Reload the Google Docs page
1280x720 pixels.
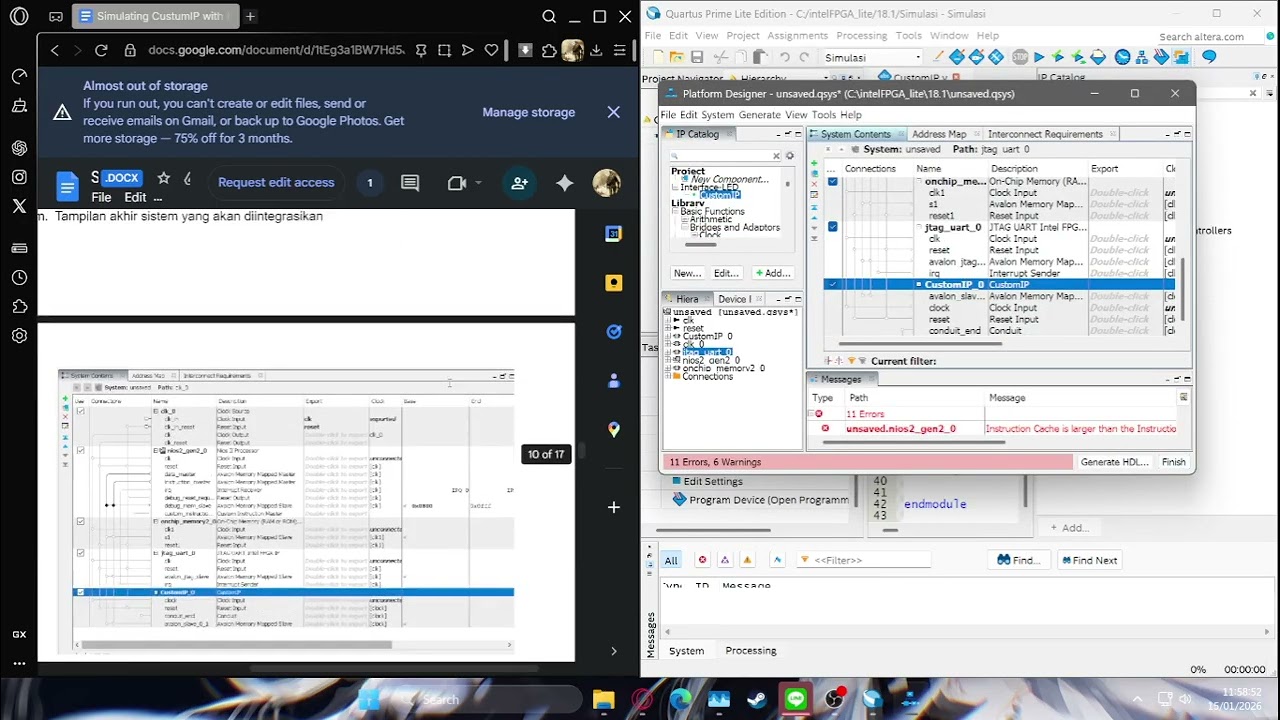(101, 50)
